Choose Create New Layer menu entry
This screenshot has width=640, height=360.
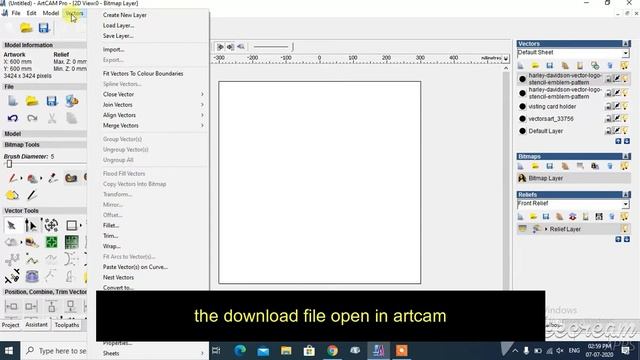tap(124, 15)
